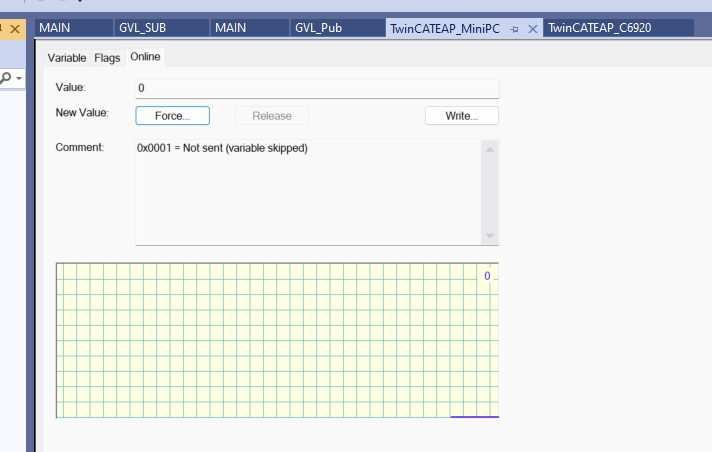Close the left side panel
The width and height of the screenshot is (712, 452).
[x=15, y=29]
